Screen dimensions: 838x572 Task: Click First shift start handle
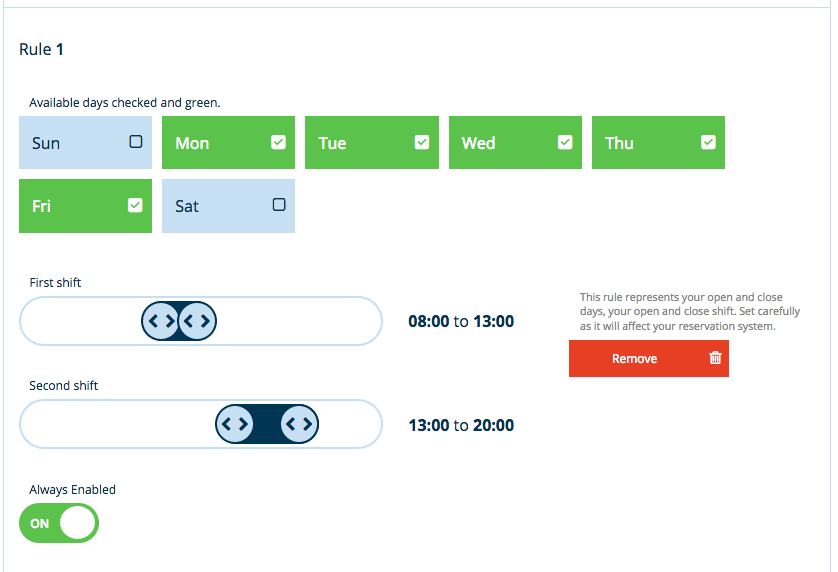[161, 321]
